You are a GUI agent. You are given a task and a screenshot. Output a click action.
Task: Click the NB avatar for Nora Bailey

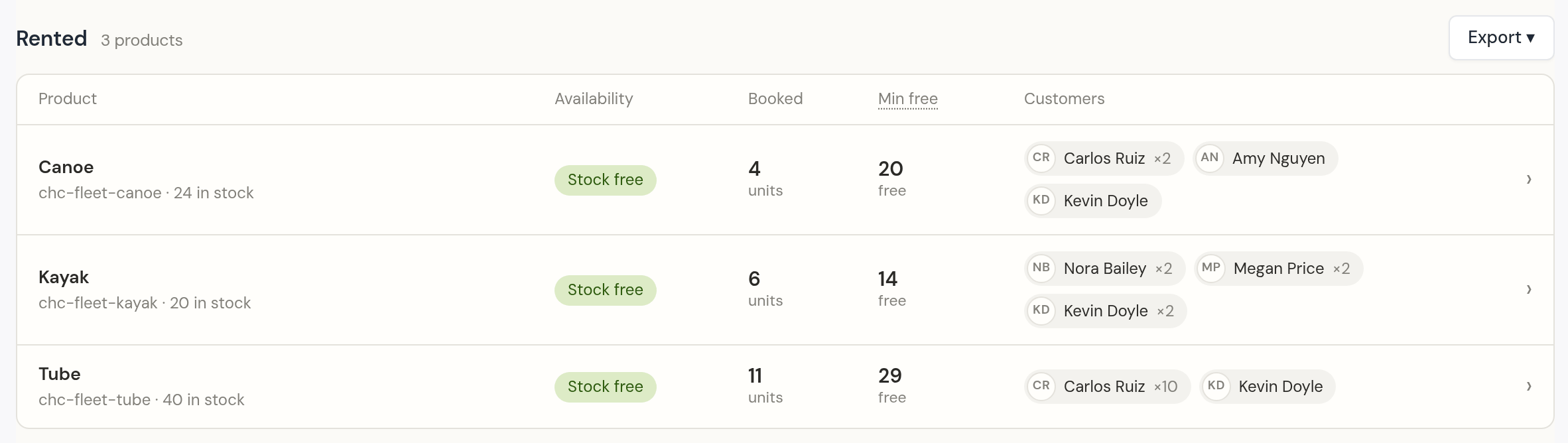click(x=1041, y=268)
